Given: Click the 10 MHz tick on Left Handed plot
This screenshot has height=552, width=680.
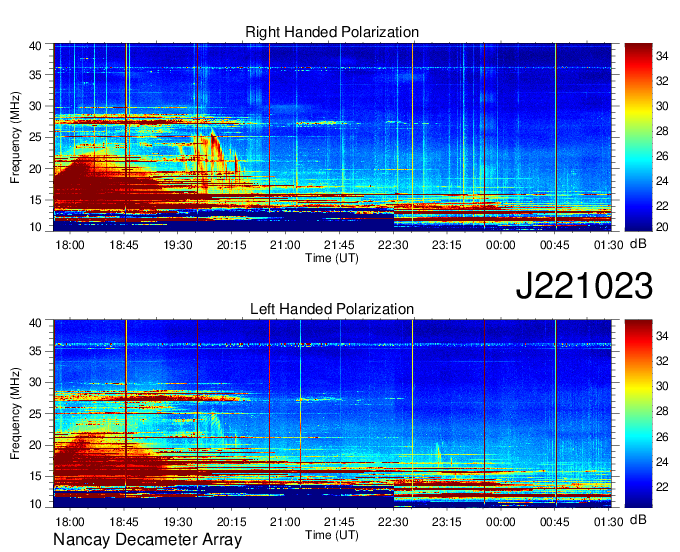Looking at the screenshot, I should 36,504.
